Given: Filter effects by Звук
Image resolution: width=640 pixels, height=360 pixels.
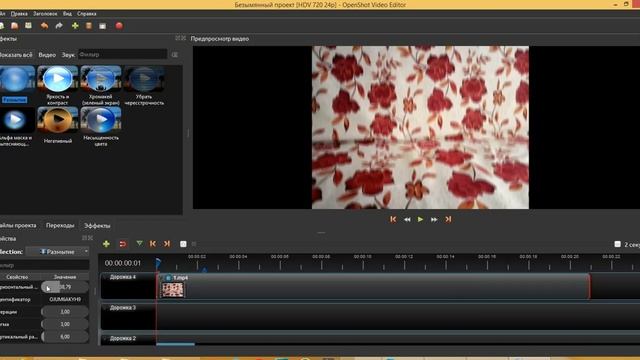Looking at the screenshot, I should coord(68,55).
